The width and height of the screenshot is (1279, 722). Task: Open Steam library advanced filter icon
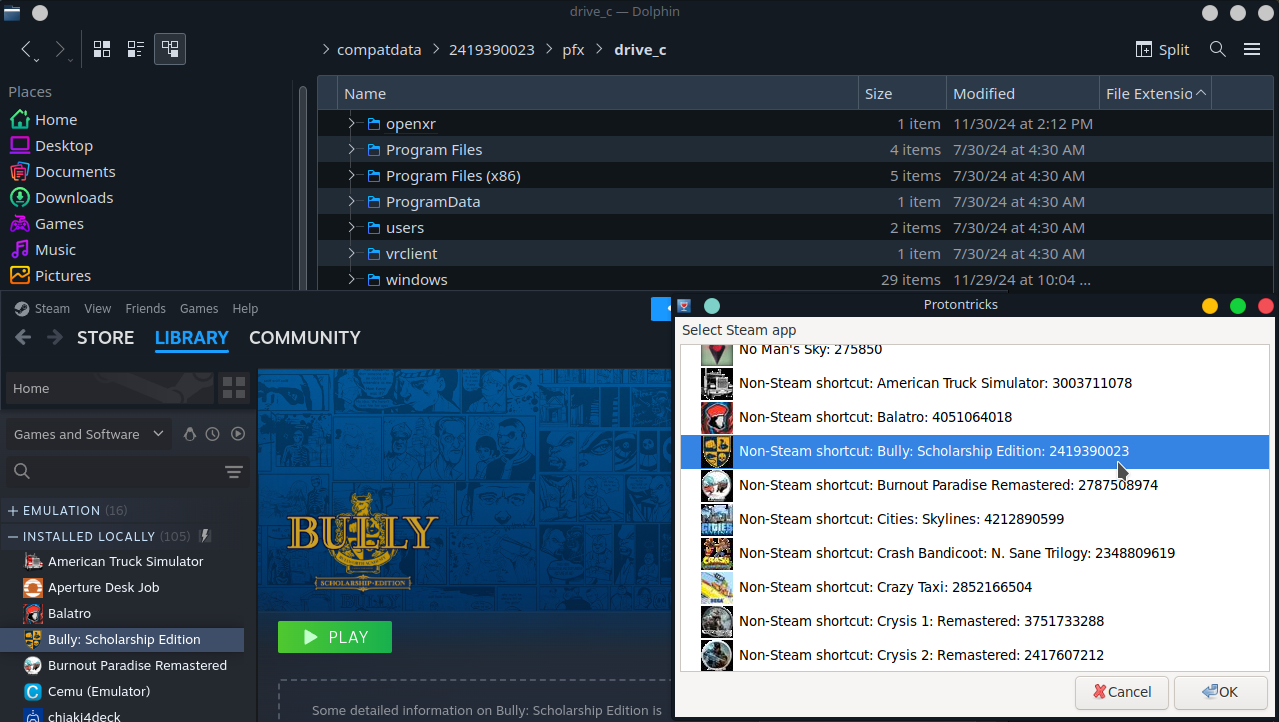pyautogui.click(x=234, y=472)
